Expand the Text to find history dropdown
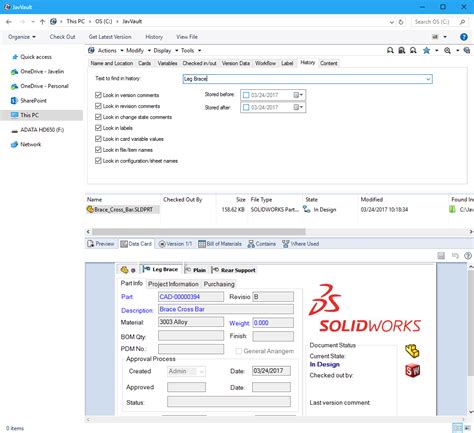This screenshot has height=433, width=474. click(428, 79)
